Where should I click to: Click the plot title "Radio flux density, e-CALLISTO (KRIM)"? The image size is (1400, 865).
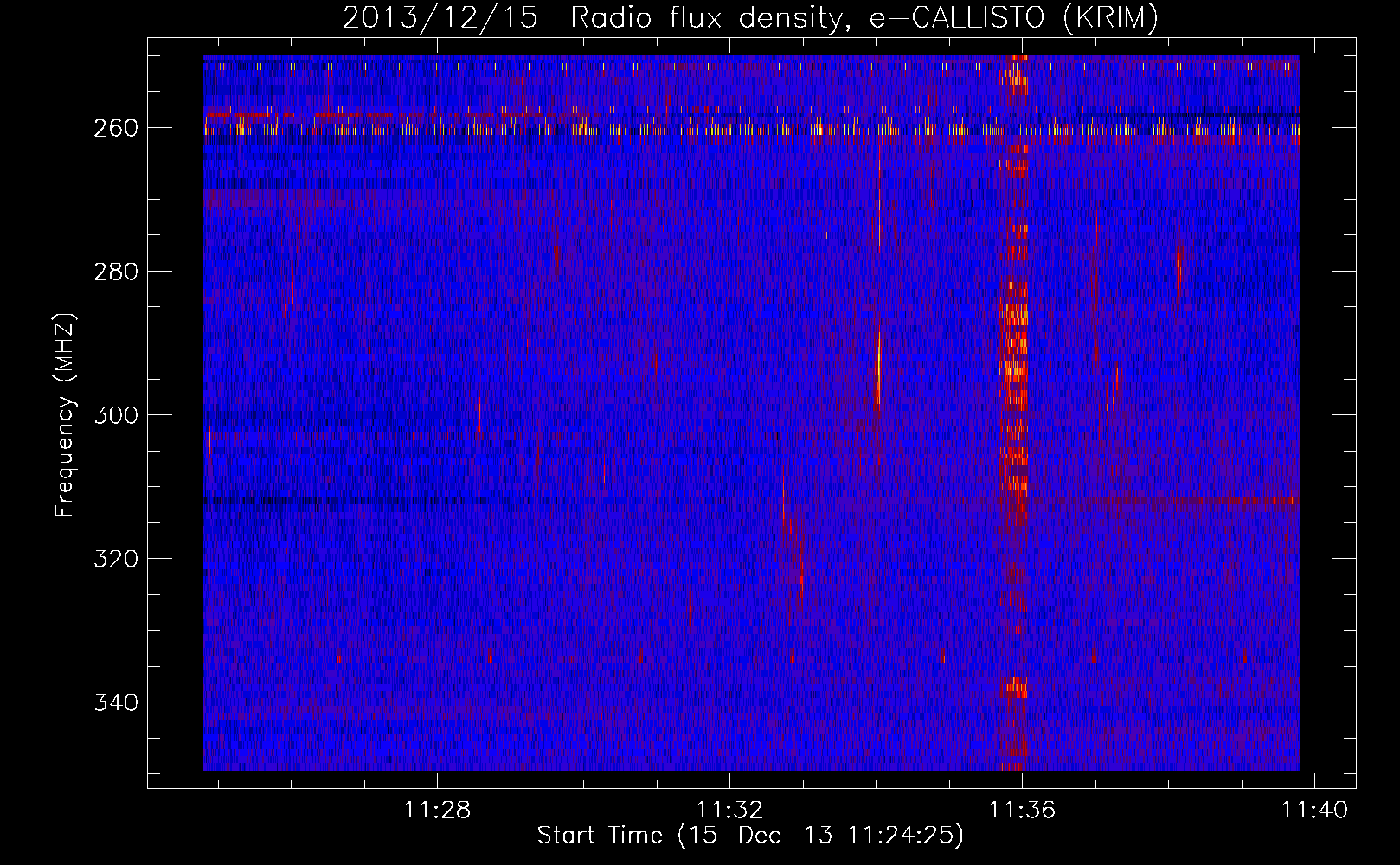pos(864,17)
